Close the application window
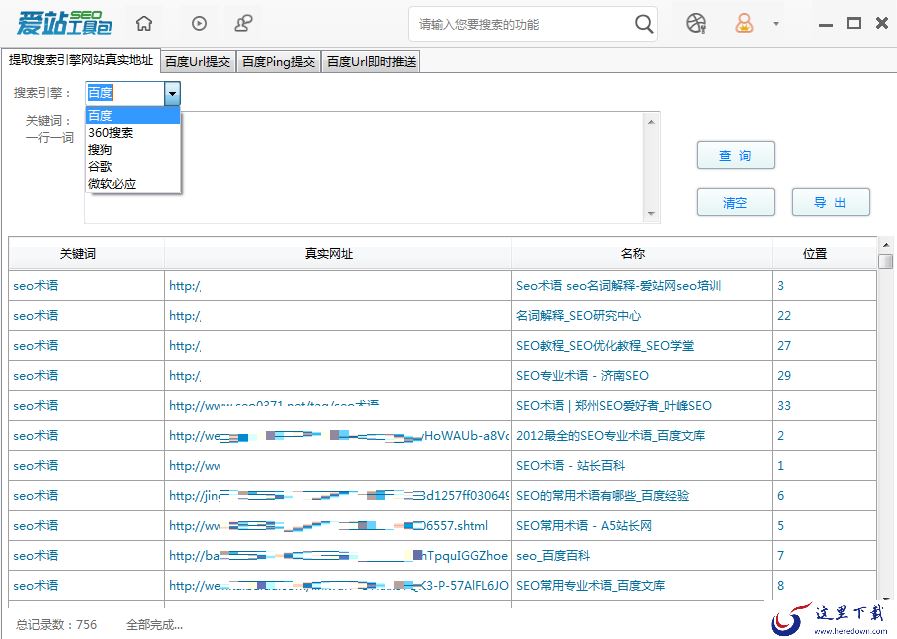The height and width of the screenshot is (639, 897). coord(882,23)
